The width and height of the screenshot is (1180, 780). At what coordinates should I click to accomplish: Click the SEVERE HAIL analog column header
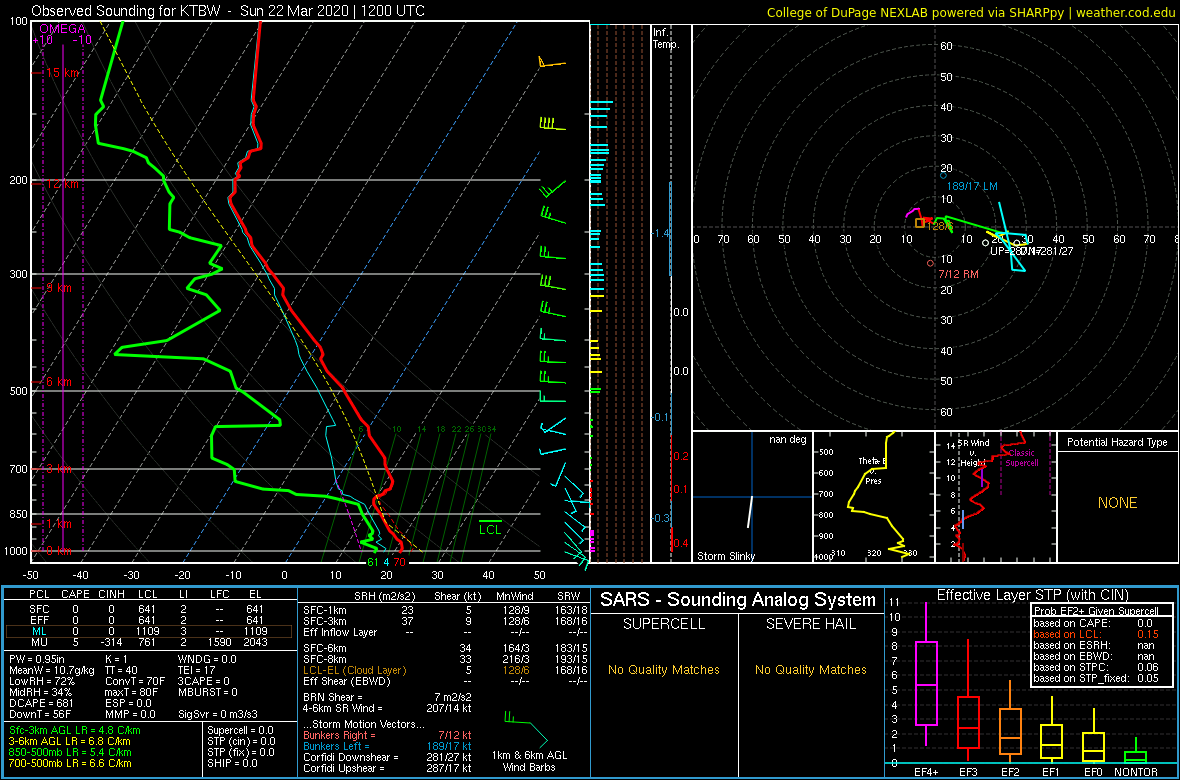click(810, 625)
